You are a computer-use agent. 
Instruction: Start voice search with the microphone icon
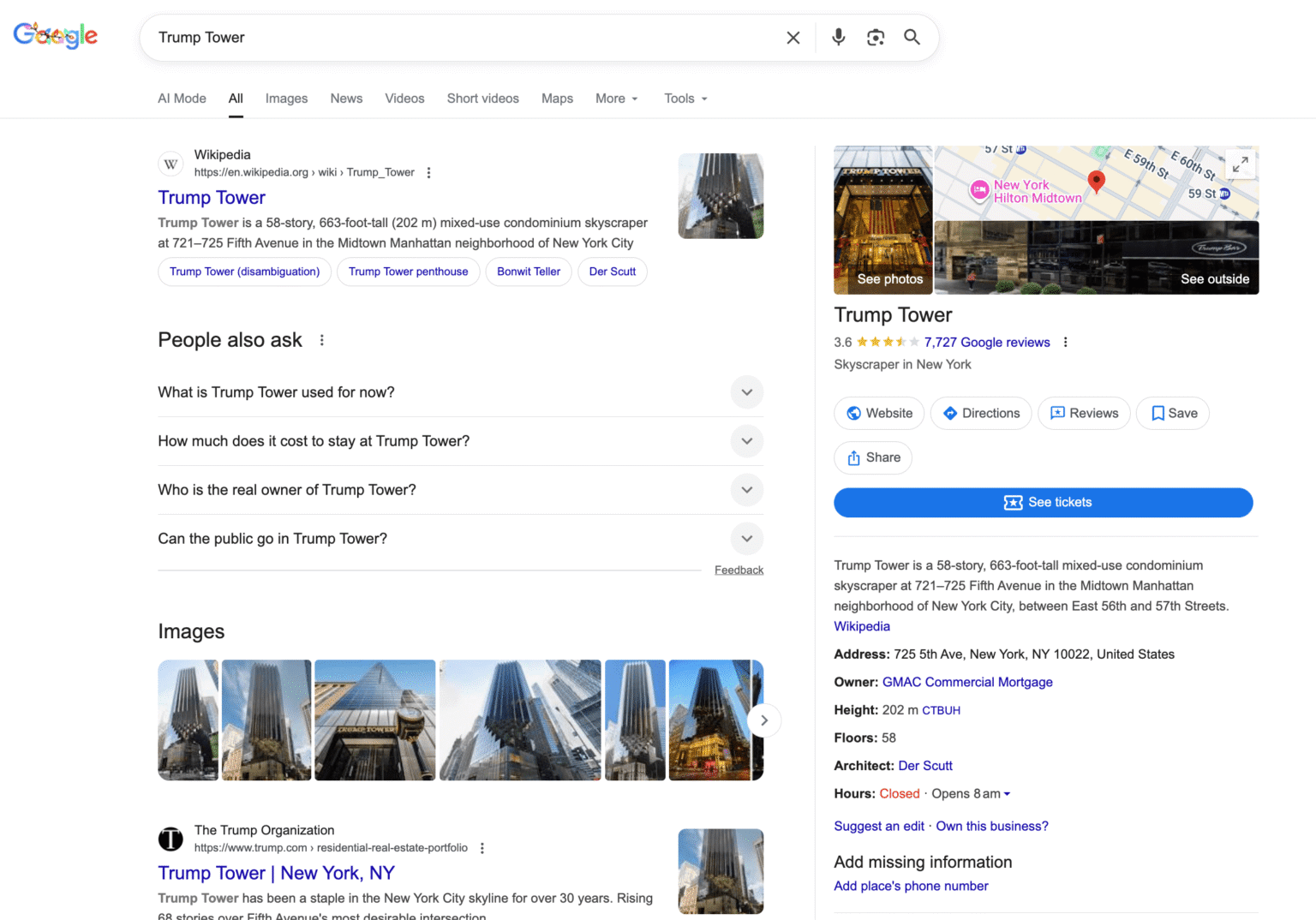839,37
